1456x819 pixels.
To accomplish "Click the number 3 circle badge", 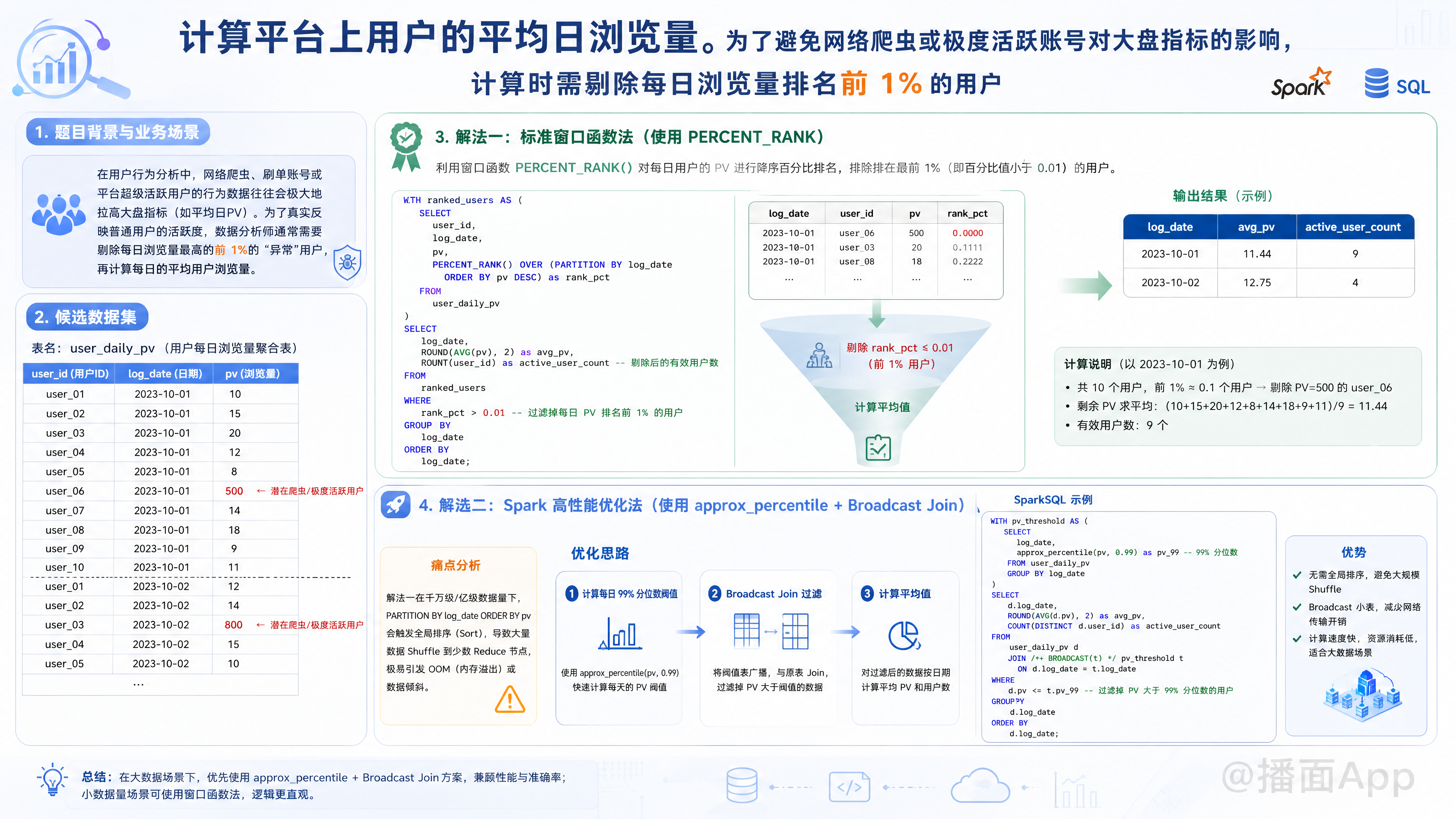I will pyautogui.click(x=867, y=593).
